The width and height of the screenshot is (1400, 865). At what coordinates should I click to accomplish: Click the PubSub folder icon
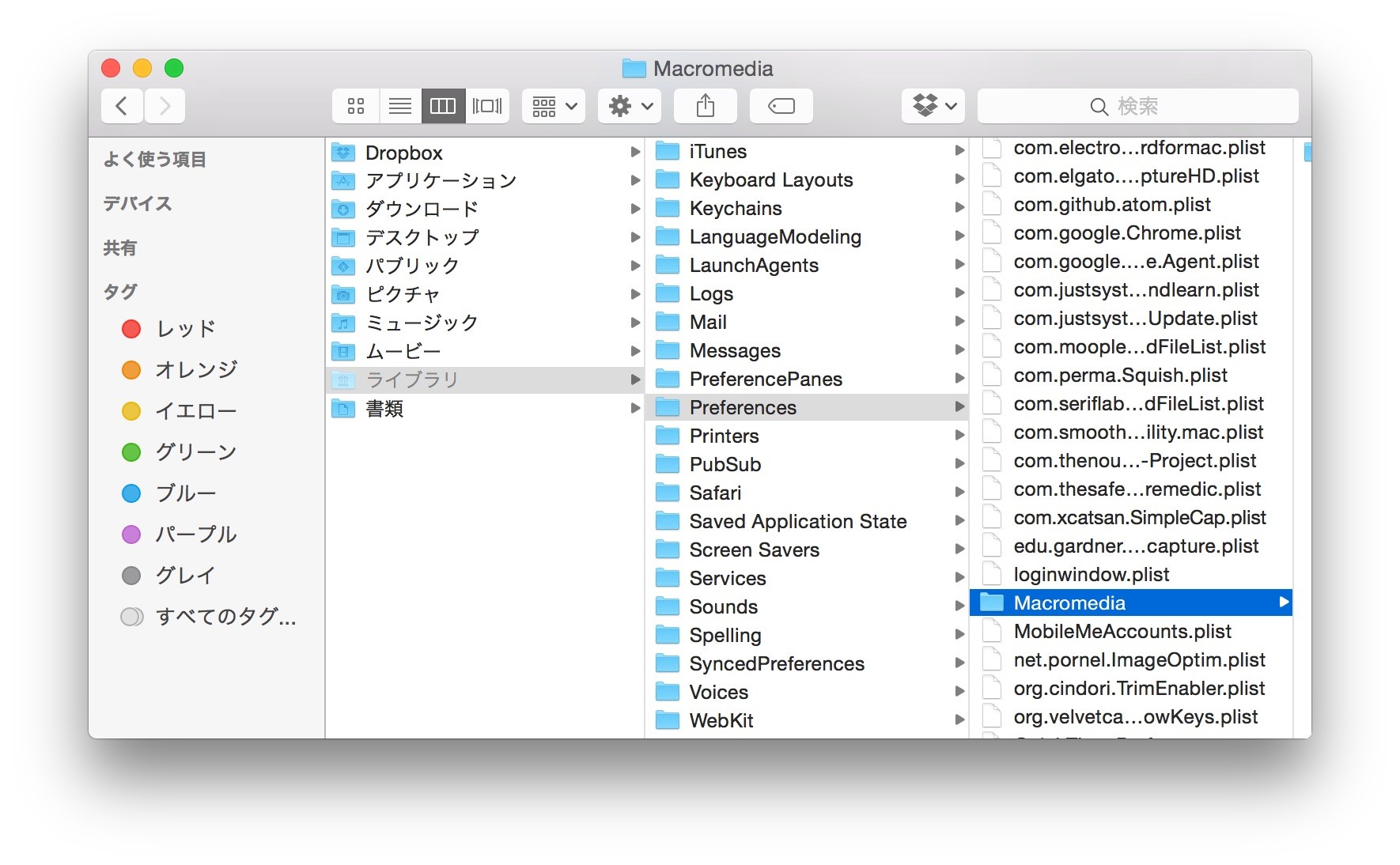click(668, 464)
